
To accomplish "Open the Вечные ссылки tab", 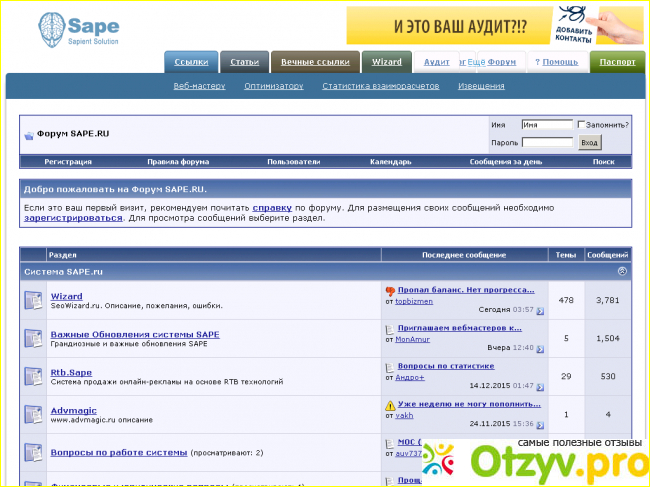I will (314, 62).
